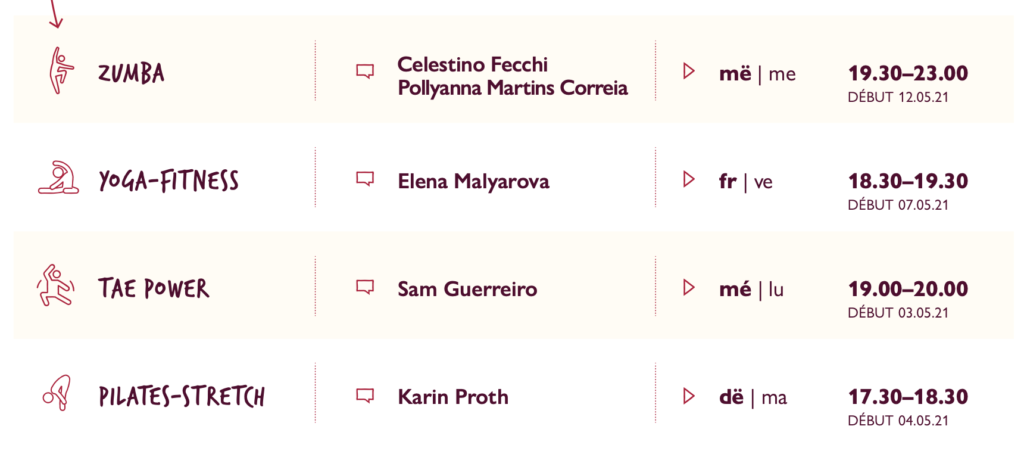Click speech bubble icon beside Sam Guerreiro

point(365,287)
